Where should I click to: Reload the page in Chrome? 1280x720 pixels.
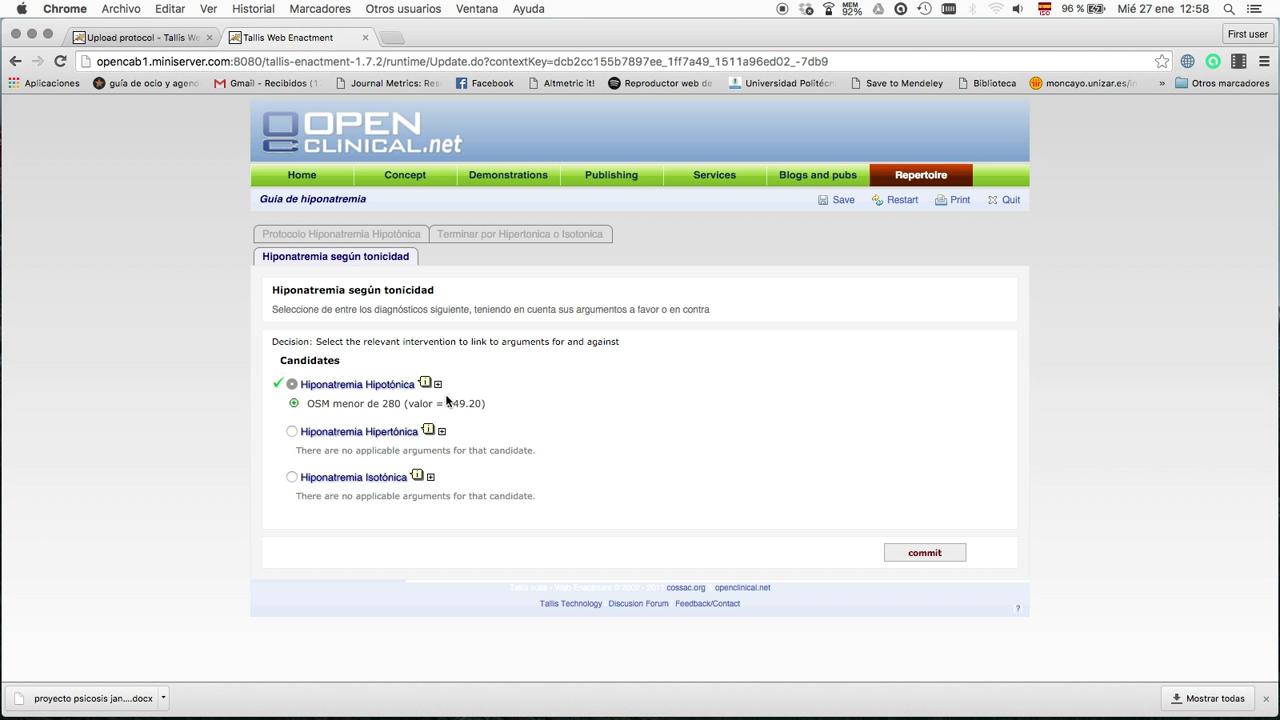coord(60,61)
